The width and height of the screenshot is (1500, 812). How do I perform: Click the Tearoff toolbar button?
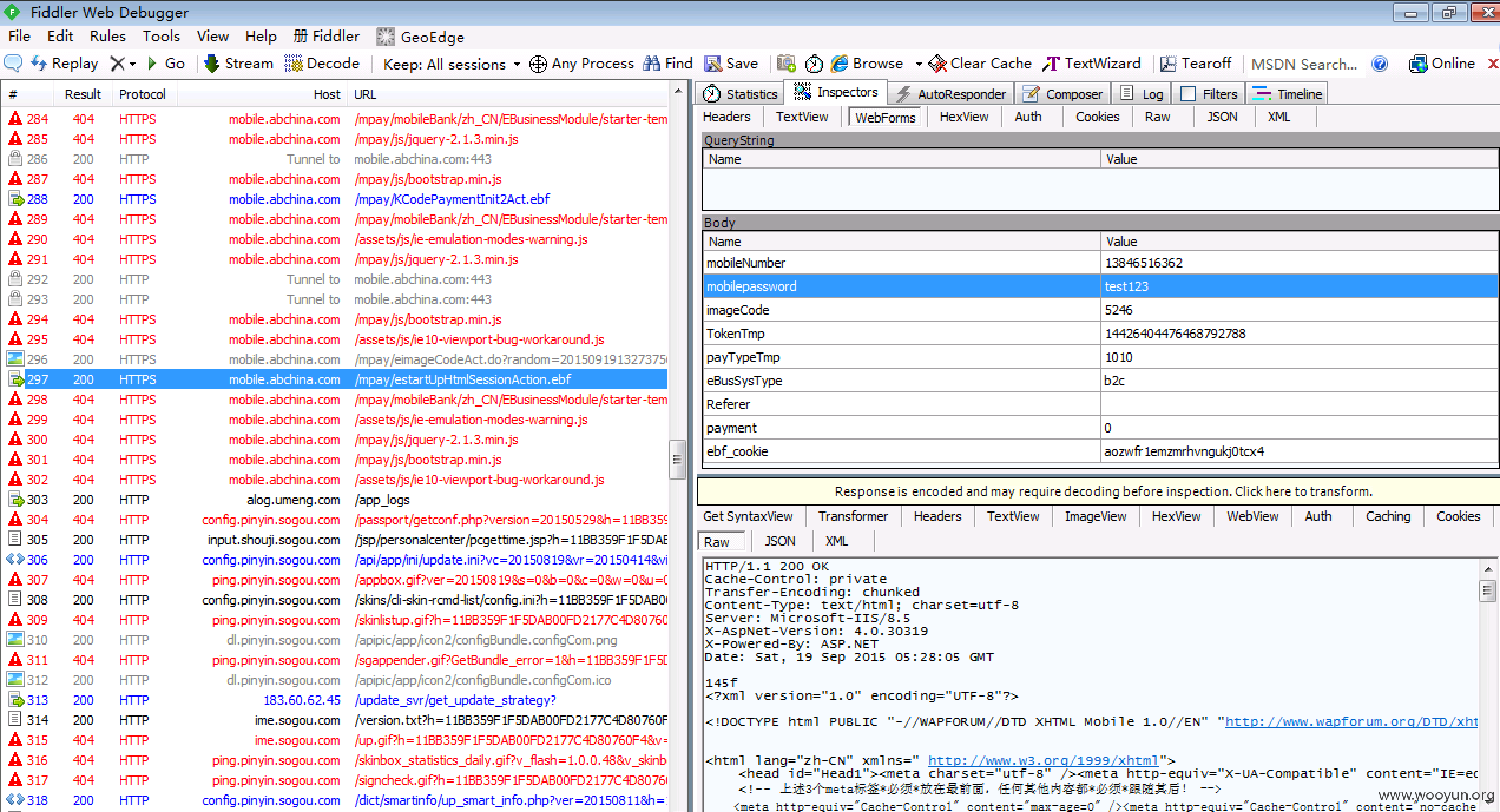click(x=1196, y=63)
